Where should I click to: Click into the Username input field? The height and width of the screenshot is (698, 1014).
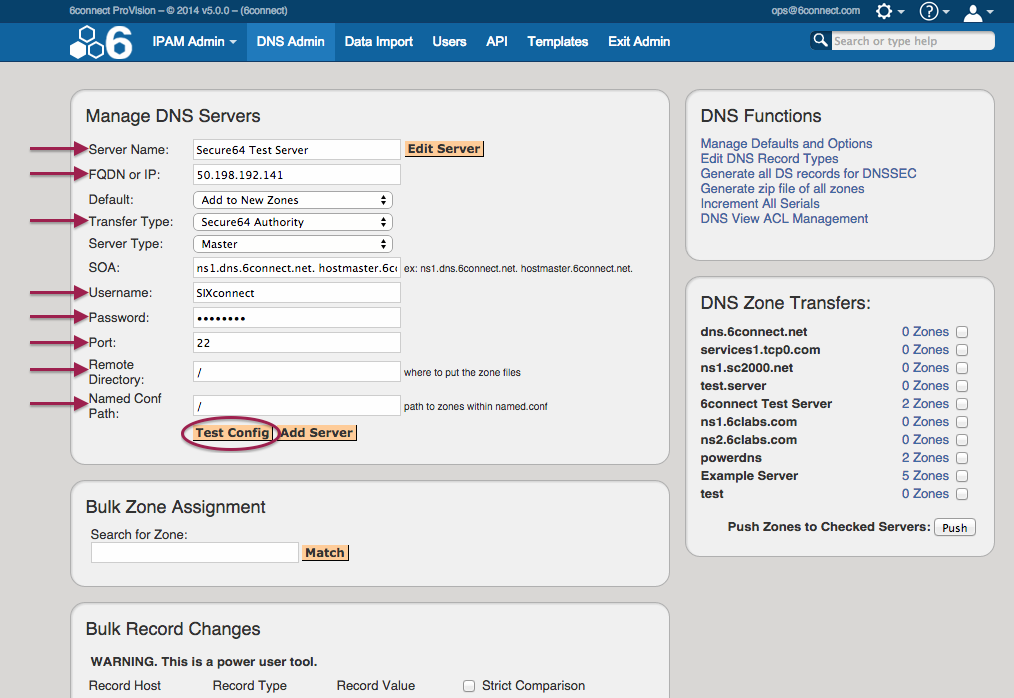[x=297, y=293]
